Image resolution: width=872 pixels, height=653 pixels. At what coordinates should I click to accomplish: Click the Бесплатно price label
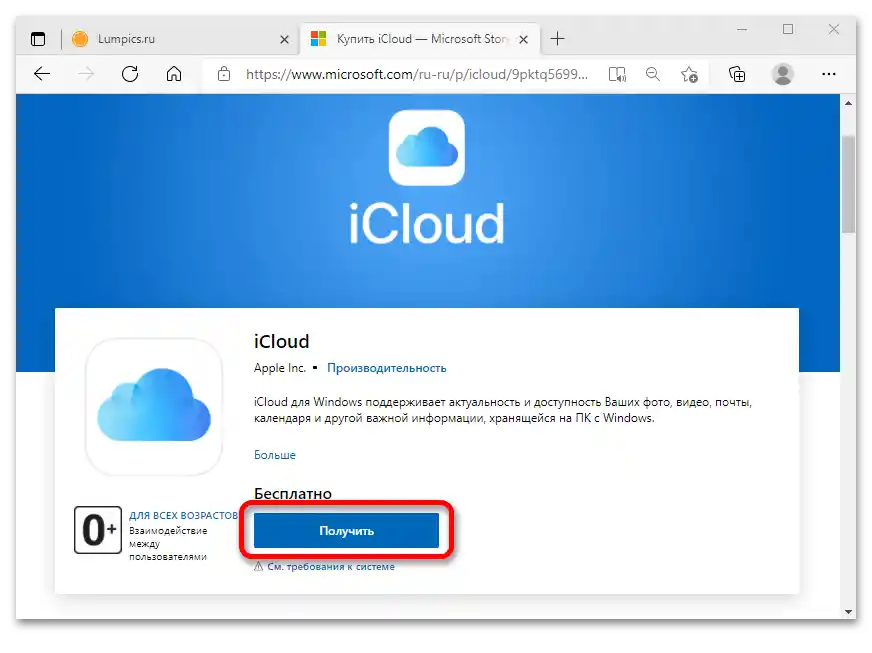click(293, 493)
